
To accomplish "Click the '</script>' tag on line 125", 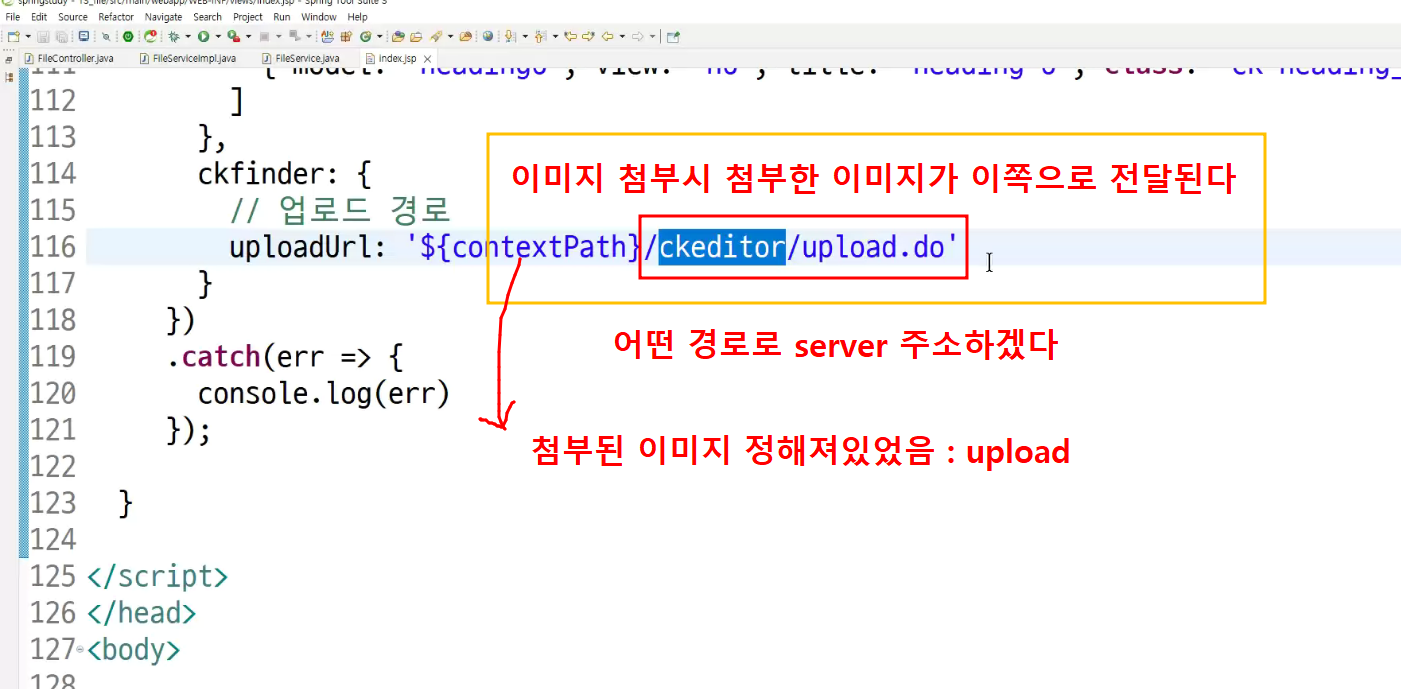I will [x=158, y=577].
